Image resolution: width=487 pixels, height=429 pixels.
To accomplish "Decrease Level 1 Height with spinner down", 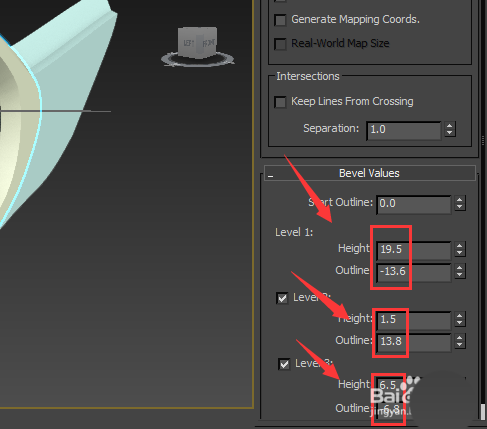I will point(460,253).
